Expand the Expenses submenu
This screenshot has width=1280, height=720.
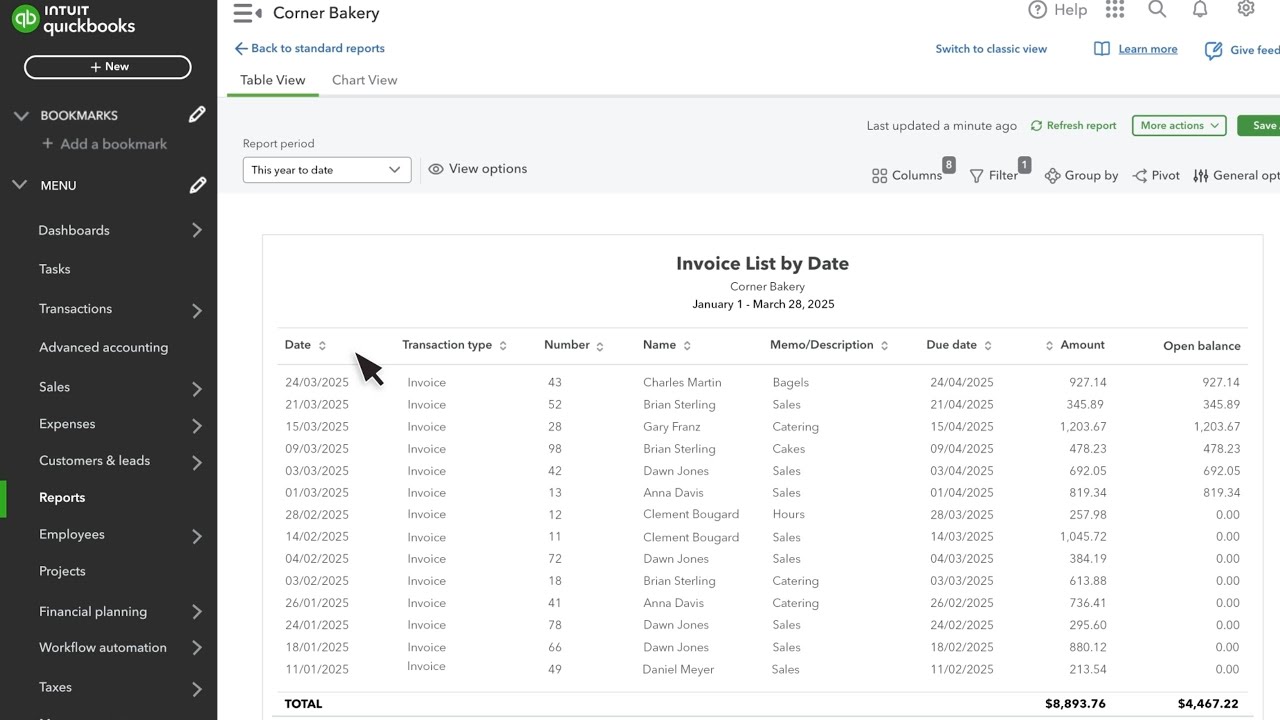pos(196,425)
